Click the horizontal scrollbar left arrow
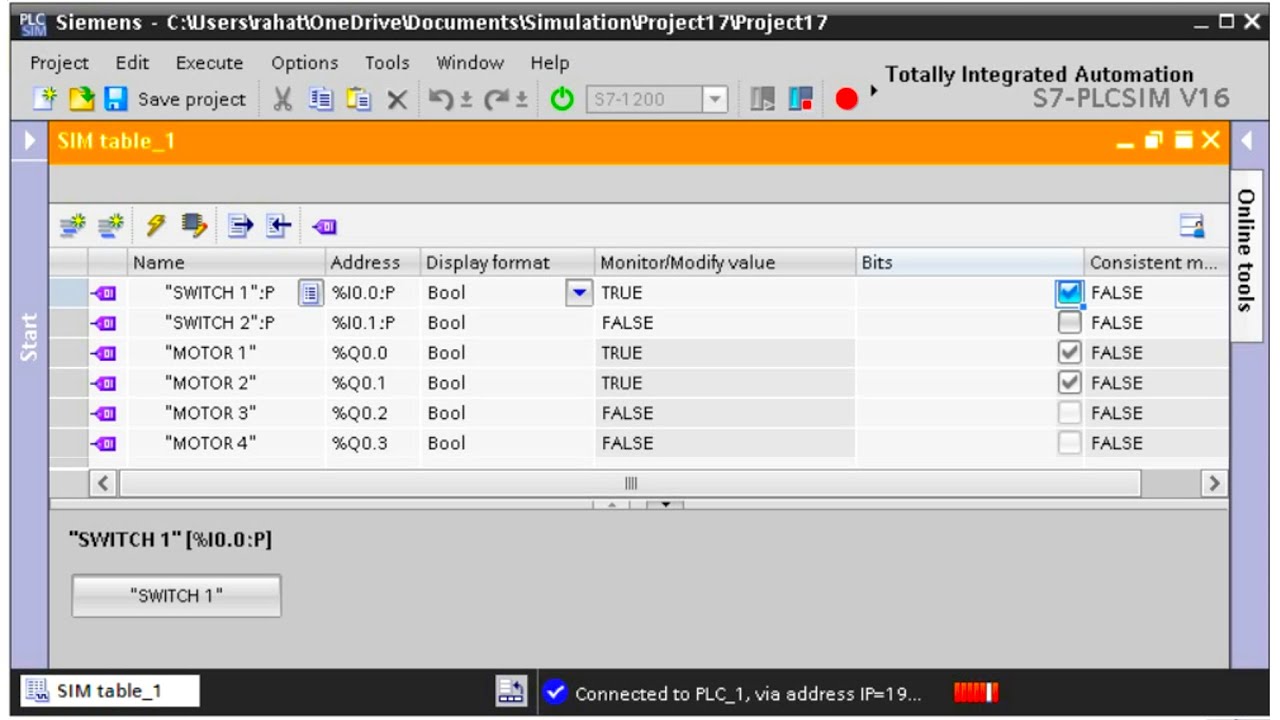The width and height of the screenshot is (1280, 720). pyautogui.click(x=102, y=483)
